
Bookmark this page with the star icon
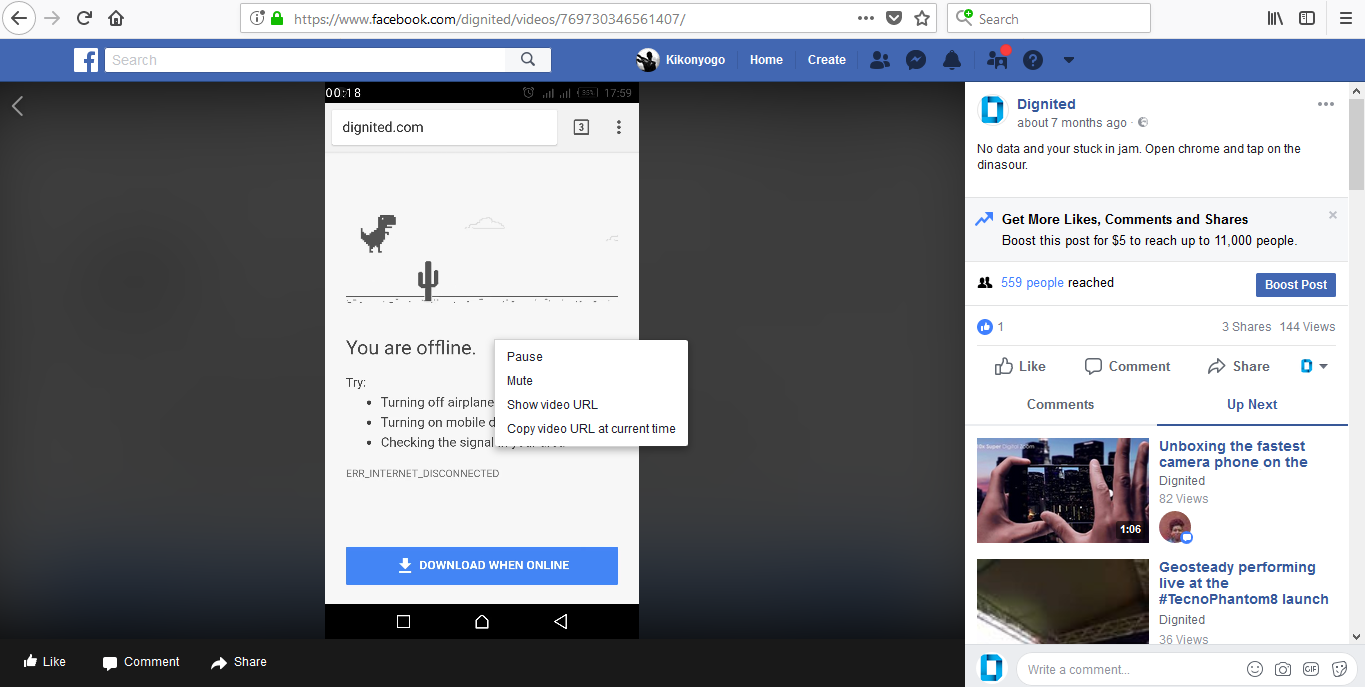(921, 18)
